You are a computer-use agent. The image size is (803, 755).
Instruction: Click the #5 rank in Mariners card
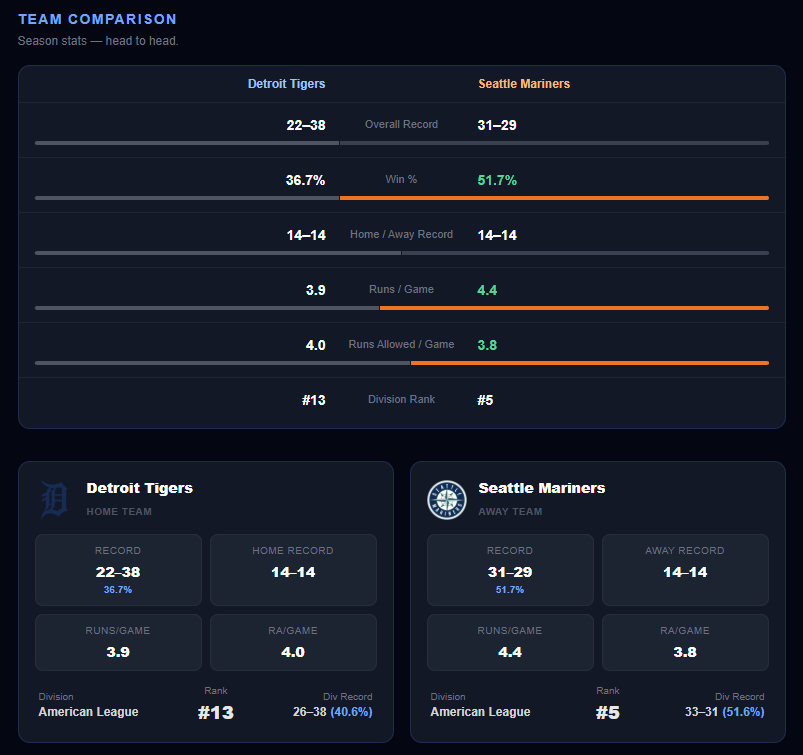608,712
